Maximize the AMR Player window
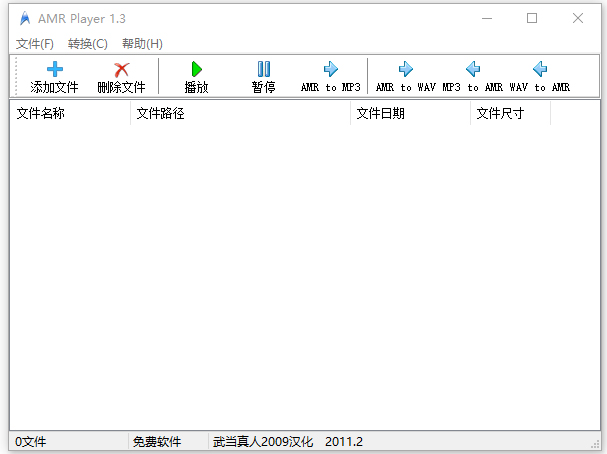 coord(532,18)
